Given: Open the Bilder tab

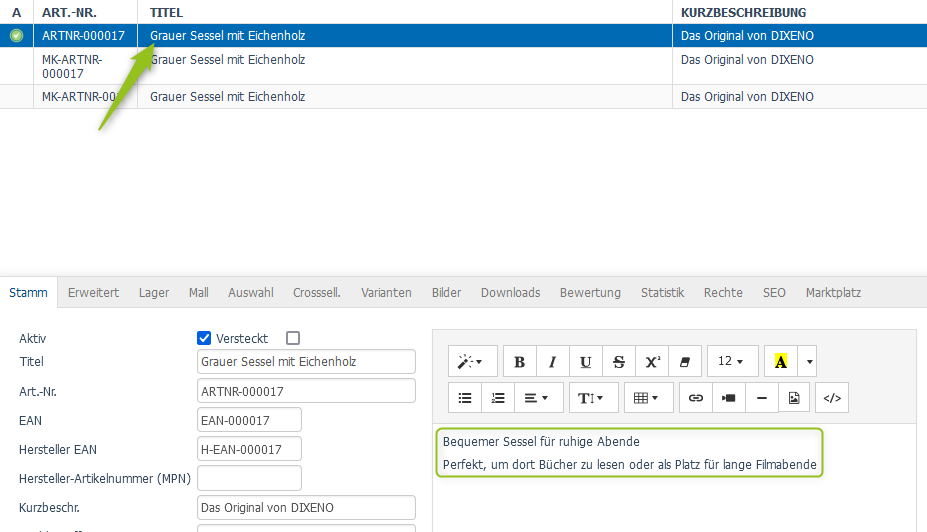Looking at the screenshot, I should 446,293.
